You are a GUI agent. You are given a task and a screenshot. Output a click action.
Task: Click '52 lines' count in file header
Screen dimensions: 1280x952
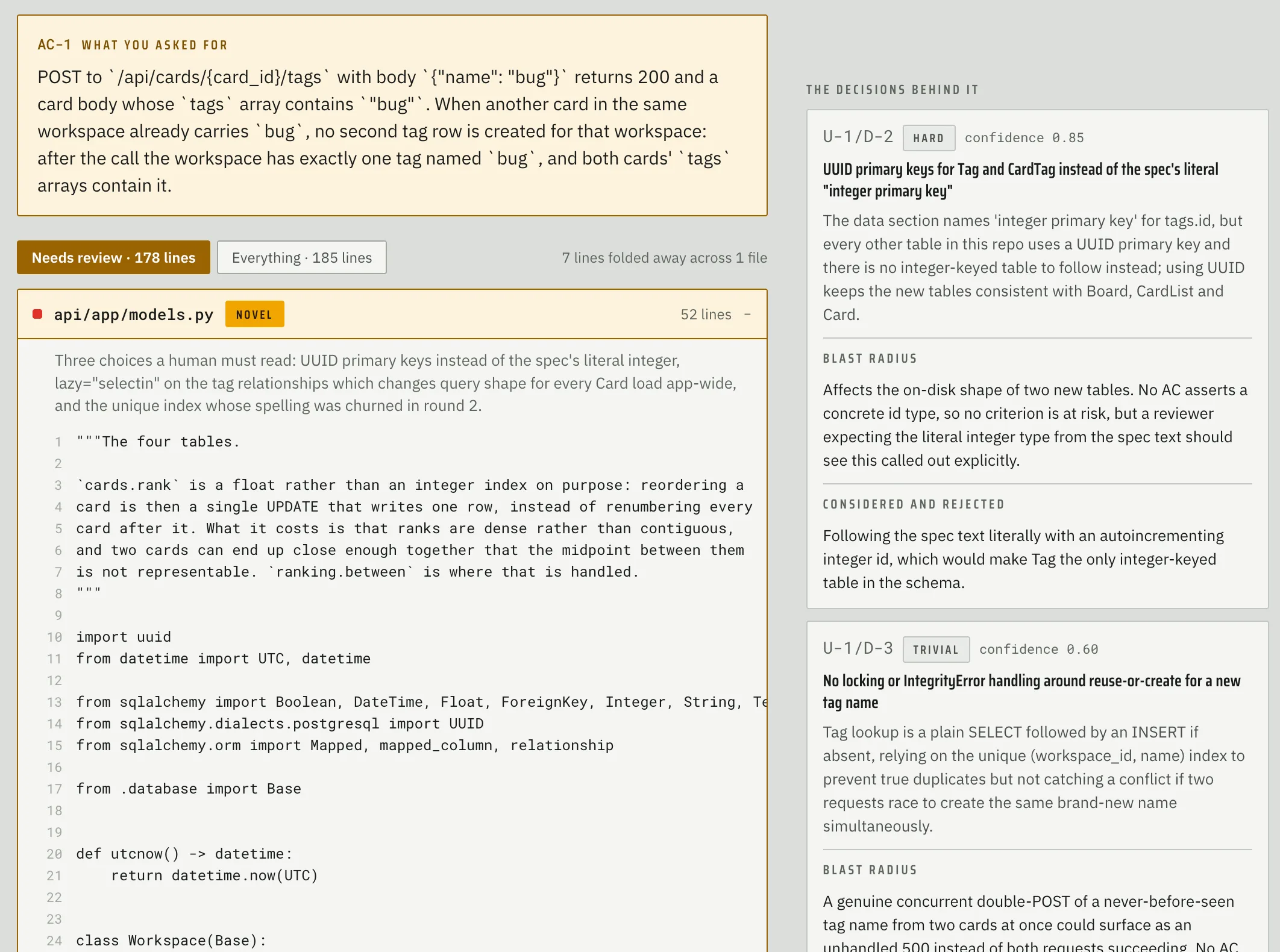706,315
